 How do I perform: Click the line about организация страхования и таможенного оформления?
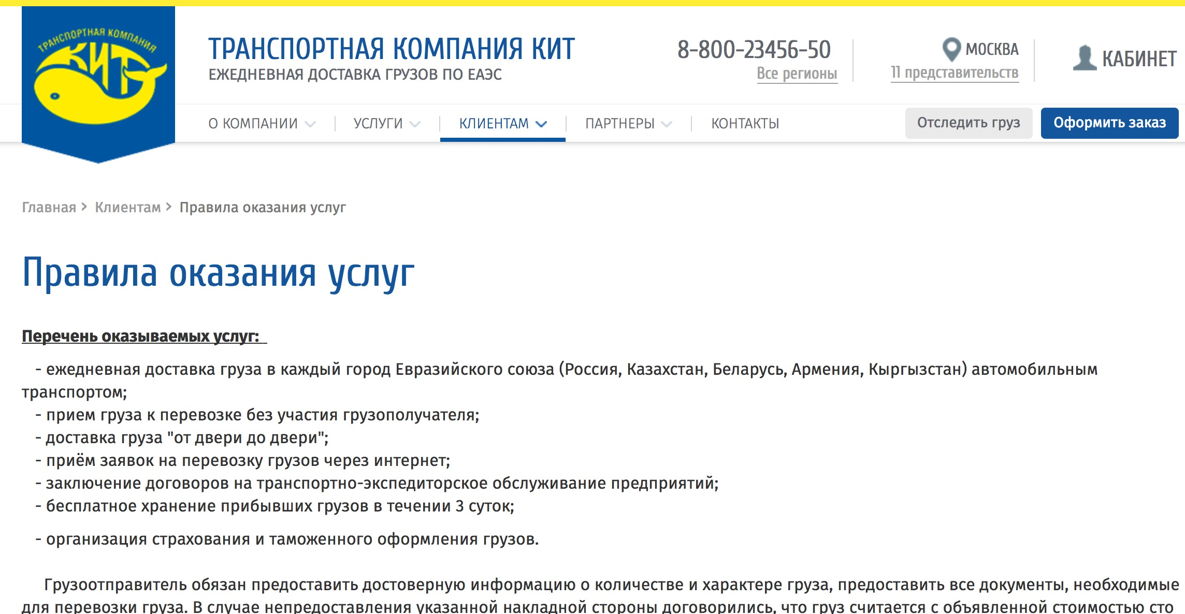287,541
